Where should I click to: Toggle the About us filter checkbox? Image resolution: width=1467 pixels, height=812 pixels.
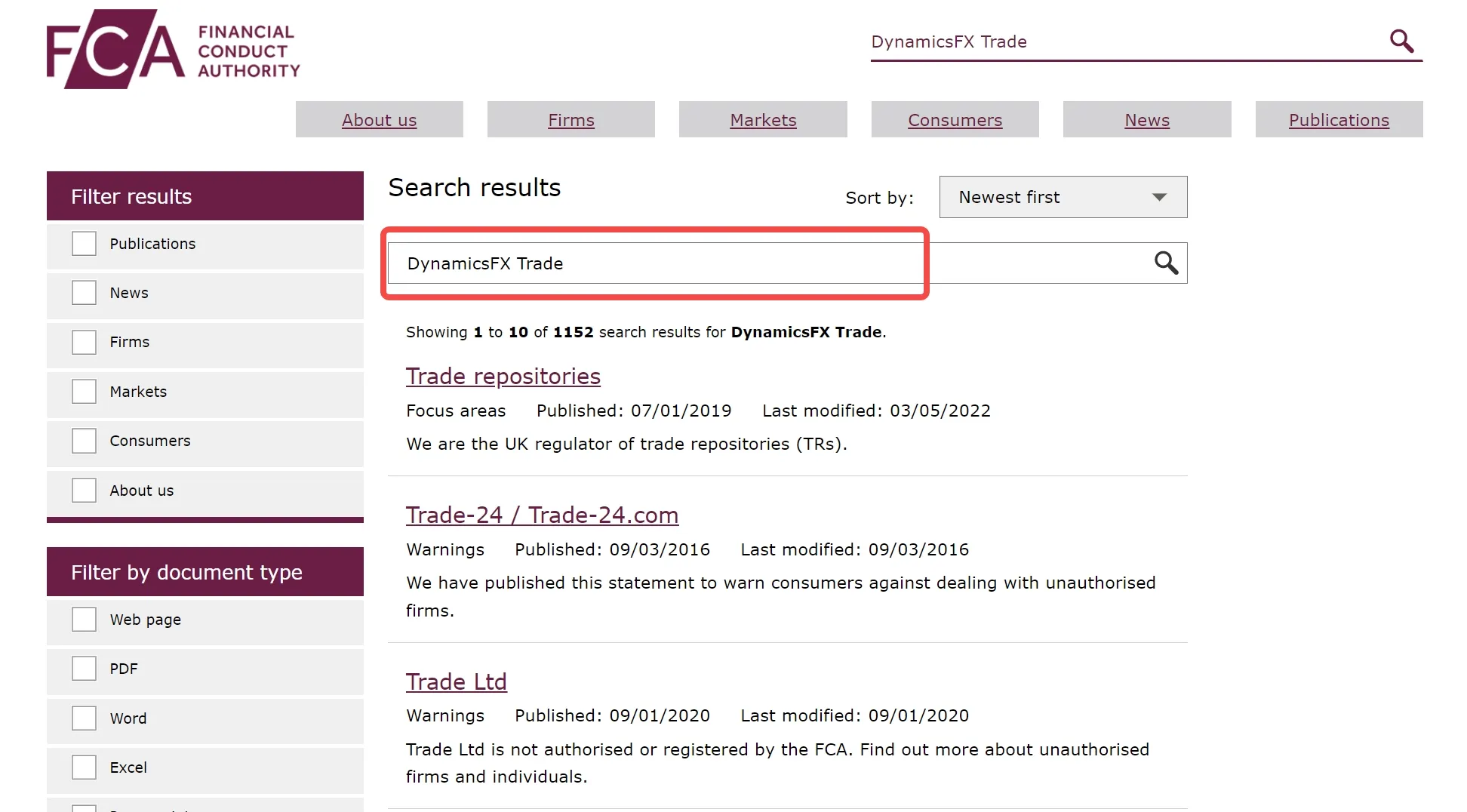(84, 491)
